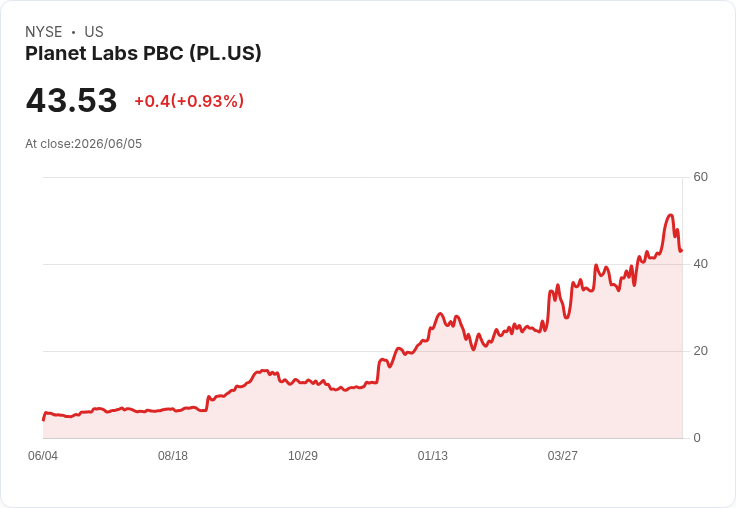Click the 01/13 date axis label
Image resolution: width=736 pixels, height=508 pixels.
point(433,455)
